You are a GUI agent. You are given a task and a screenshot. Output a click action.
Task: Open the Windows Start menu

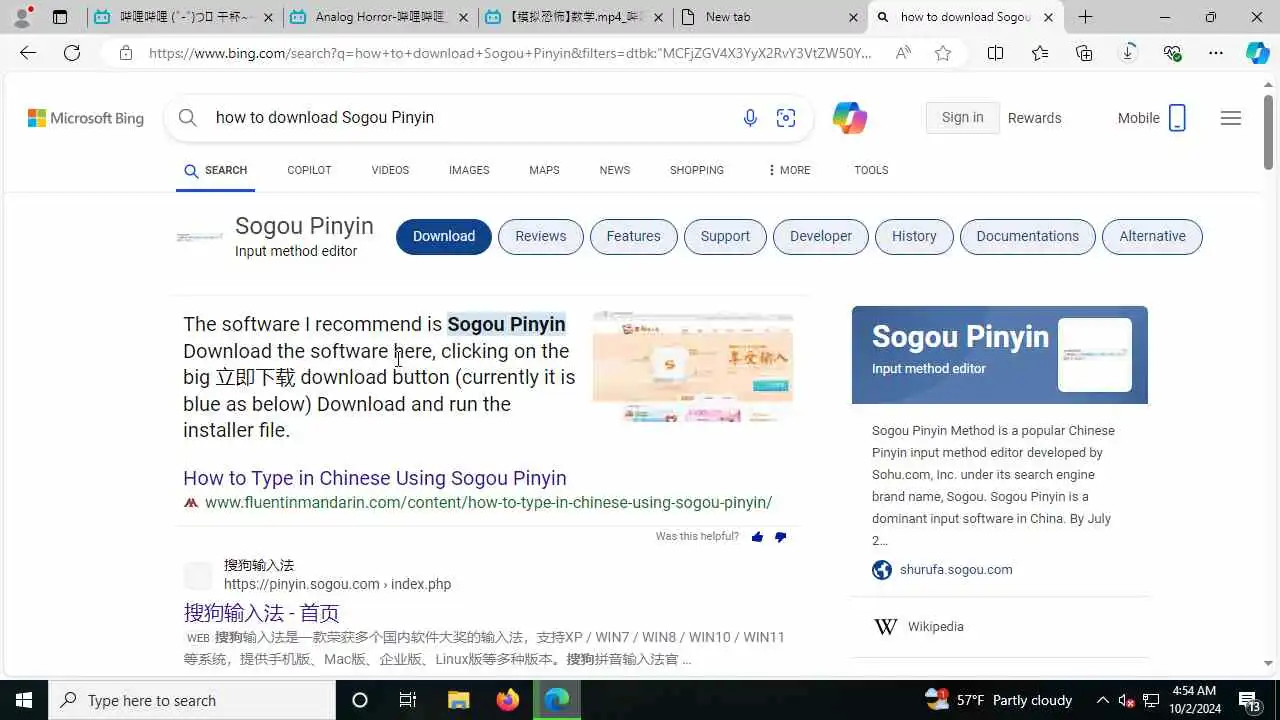point(24,700)
